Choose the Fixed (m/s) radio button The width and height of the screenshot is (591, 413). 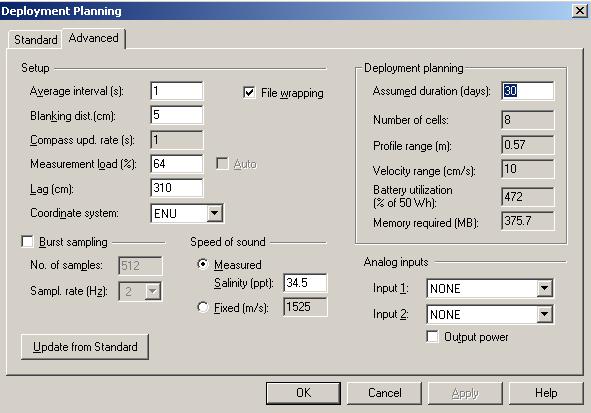coord(203,307)
